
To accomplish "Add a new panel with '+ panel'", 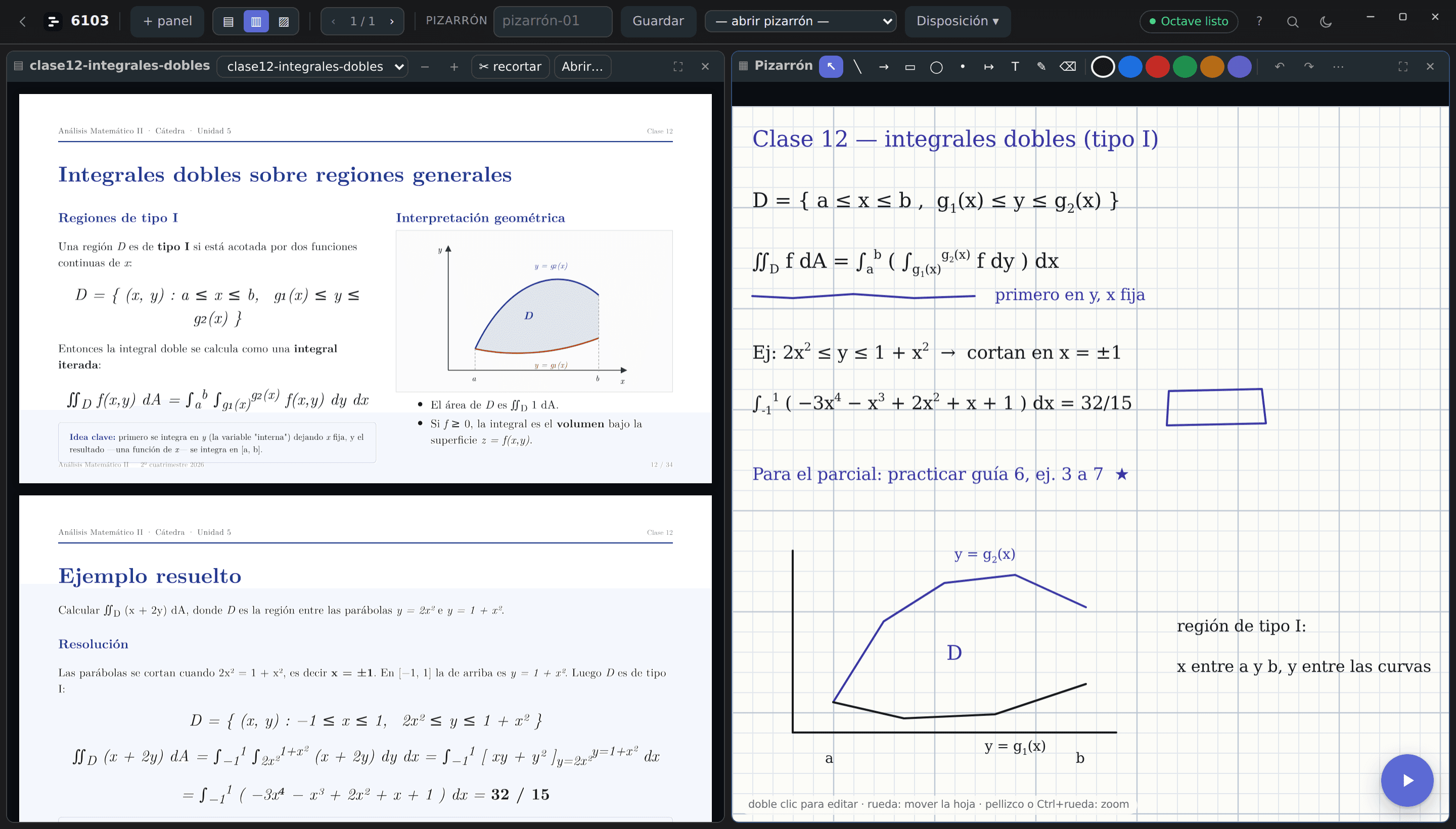I will click(167, 22).
